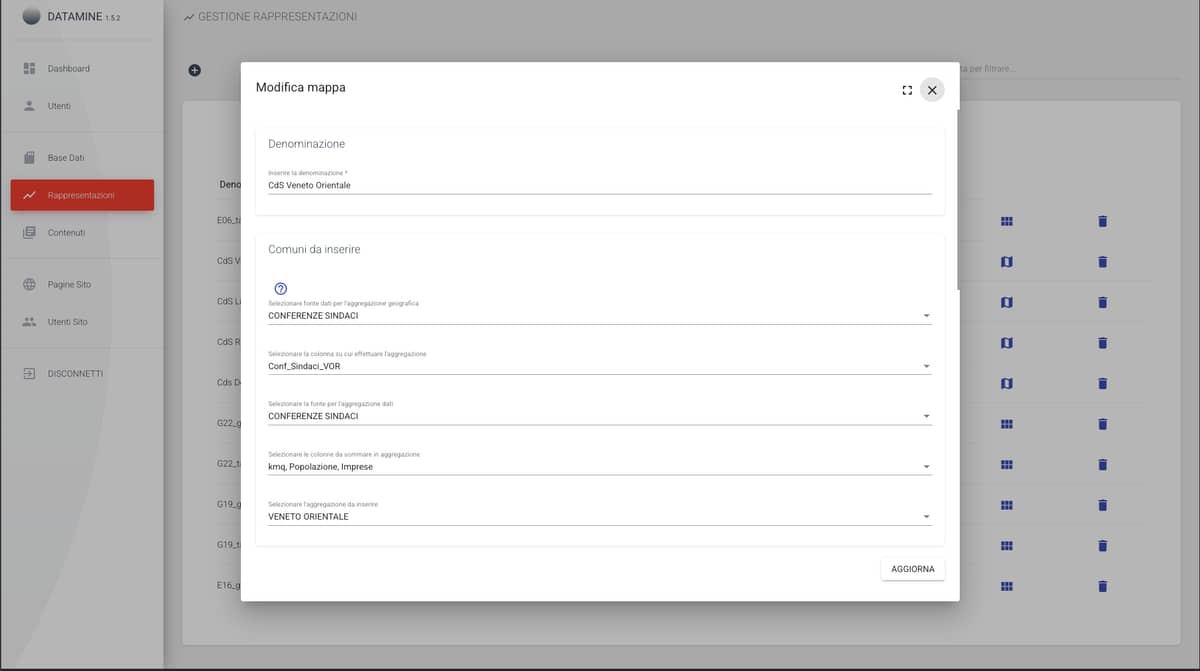
Task: Close the Modifica mappa dialog
Action: pos(932,90)
